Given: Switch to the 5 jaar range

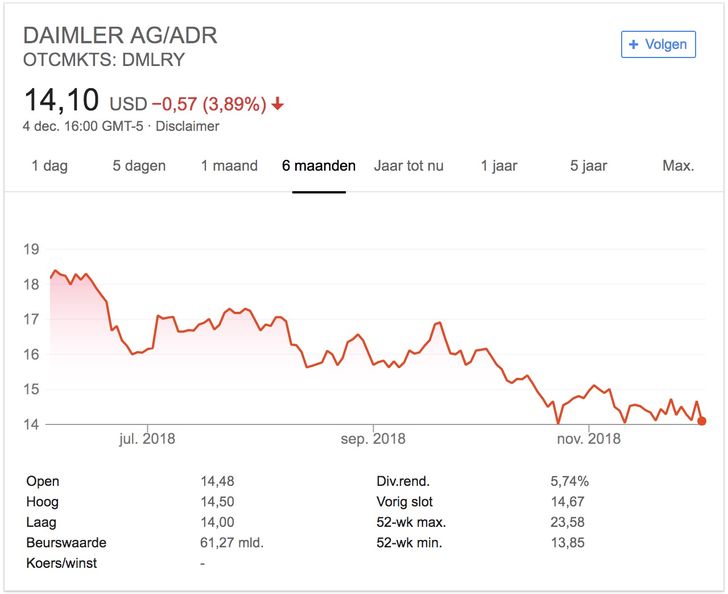Looking at the screenshot, I should tap(589, 166).
